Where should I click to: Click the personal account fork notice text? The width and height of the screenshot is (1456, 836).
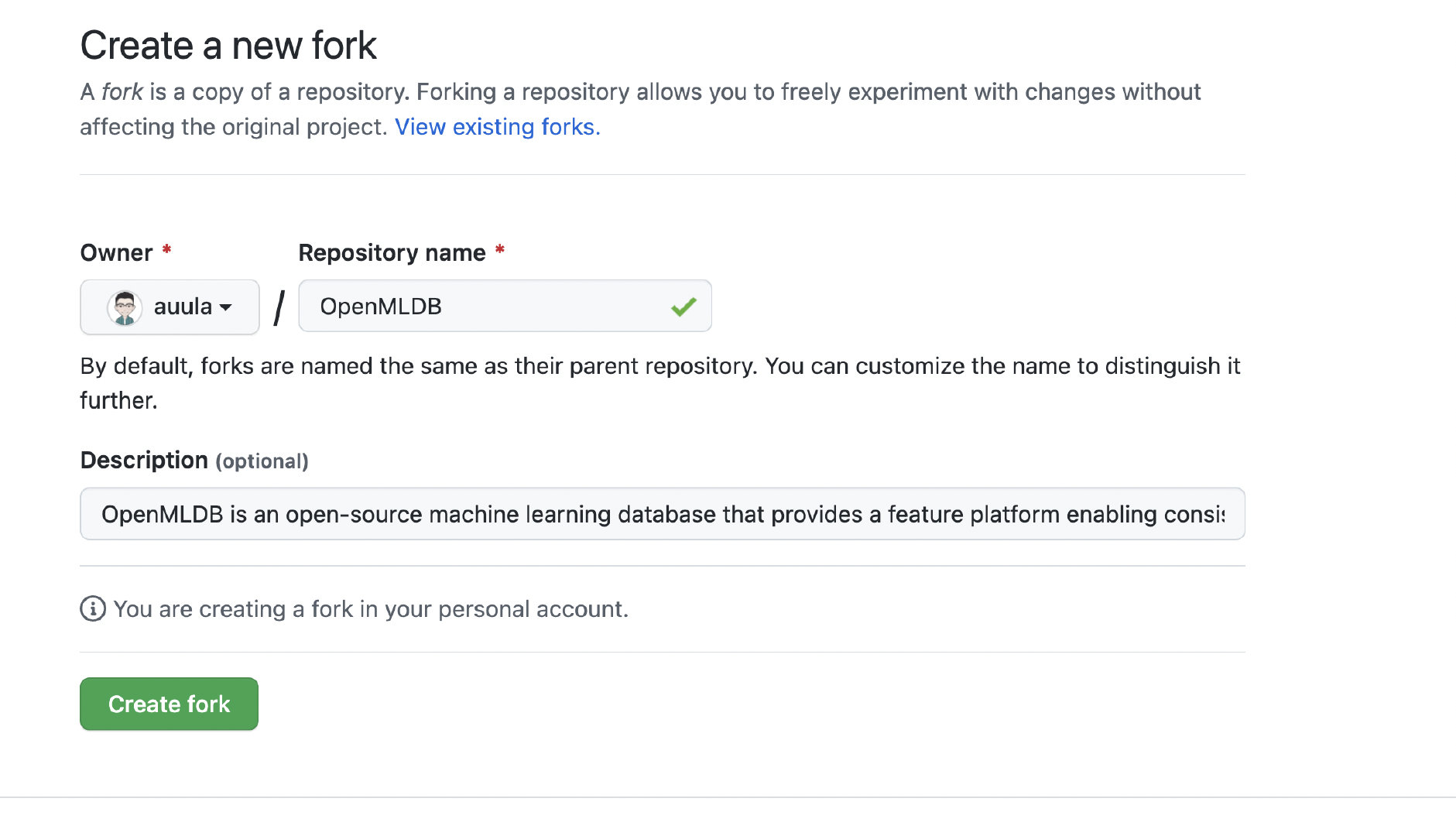pos(371,609)
